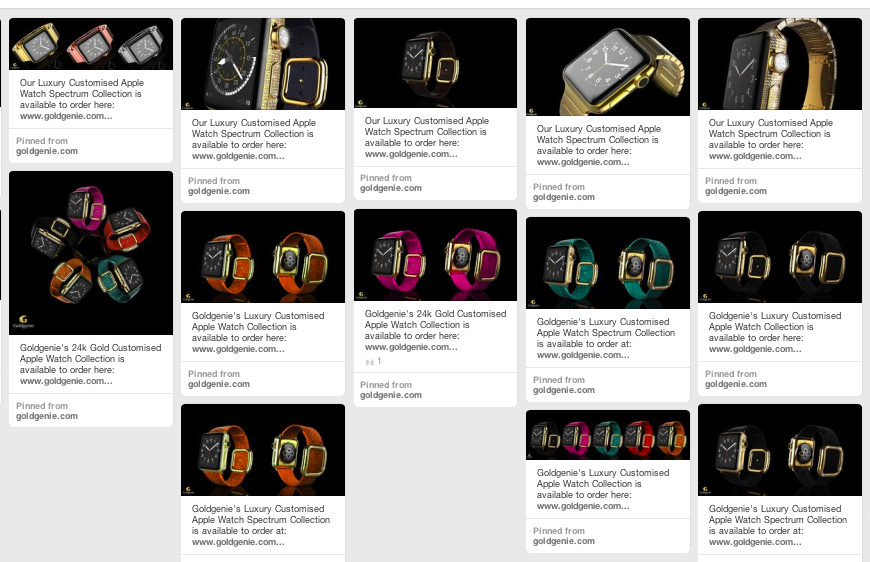The height and width of the screenshot is (562, 870).
Task: Open the row of five colored watches image
Action: pos(608,435)
